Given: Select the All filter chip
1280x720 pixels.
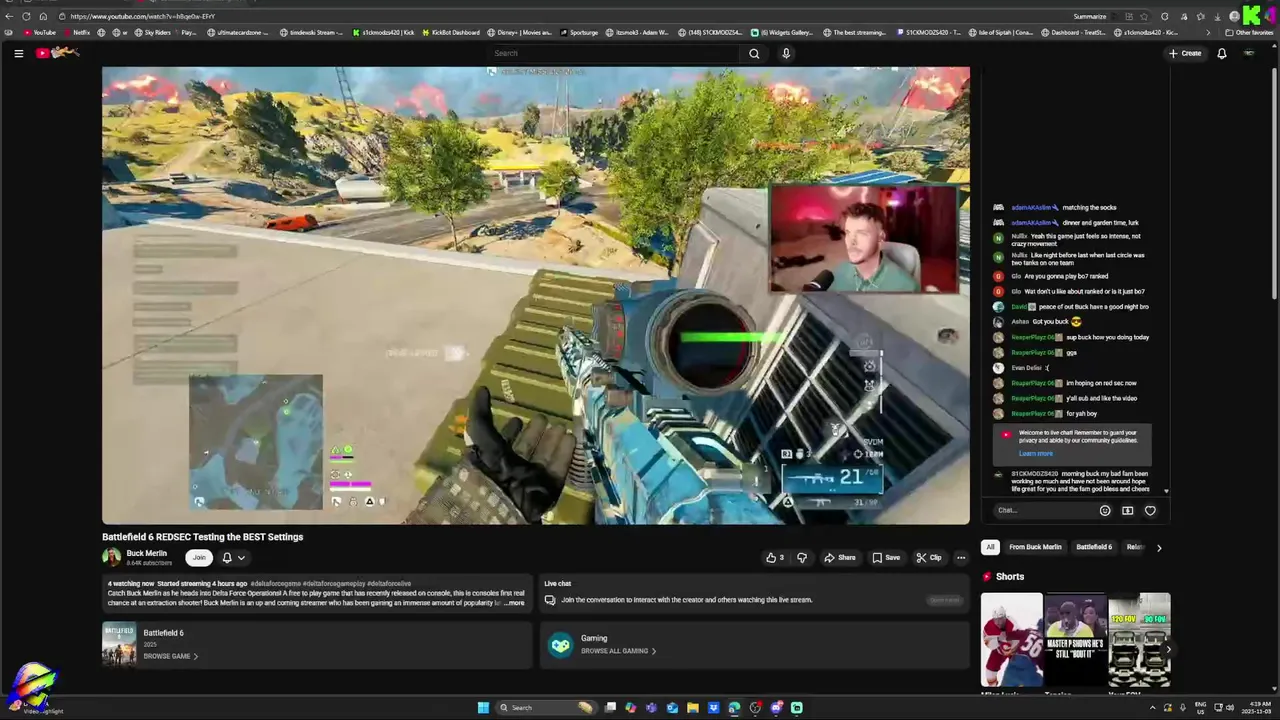Looking at the screenshot, I should pos(990,547).
